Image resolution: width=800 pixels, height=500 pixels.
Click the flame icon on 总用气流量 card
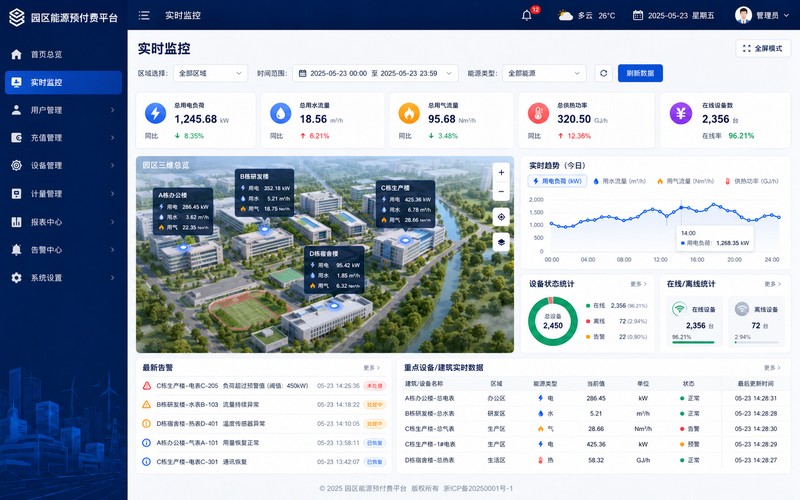(x=409, y=113)
